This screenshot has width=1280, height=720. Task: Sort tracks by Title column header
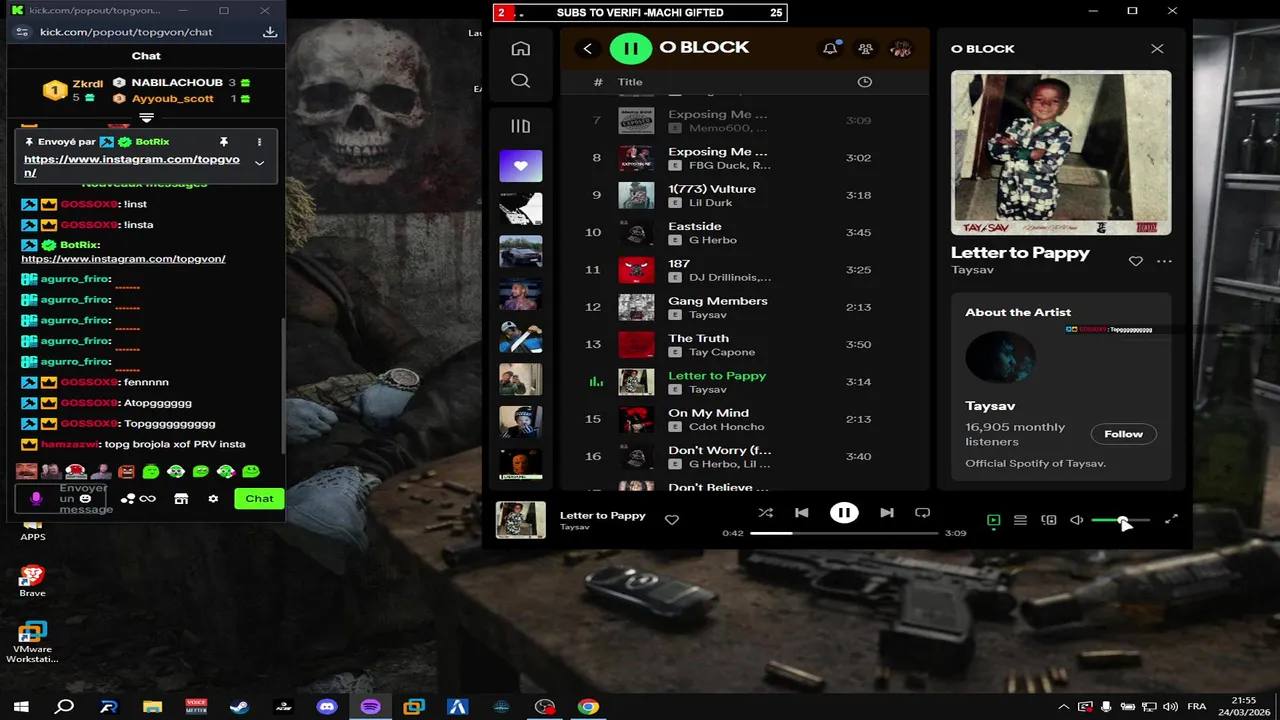630,82
